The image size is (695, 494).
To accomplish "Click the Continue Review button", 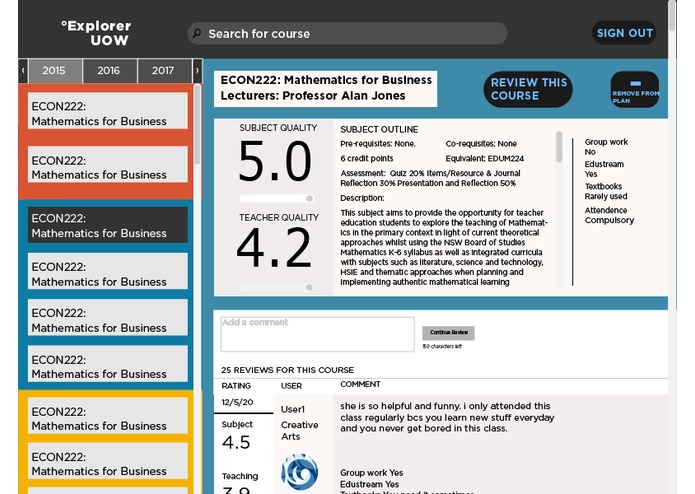I will (448, 333).
